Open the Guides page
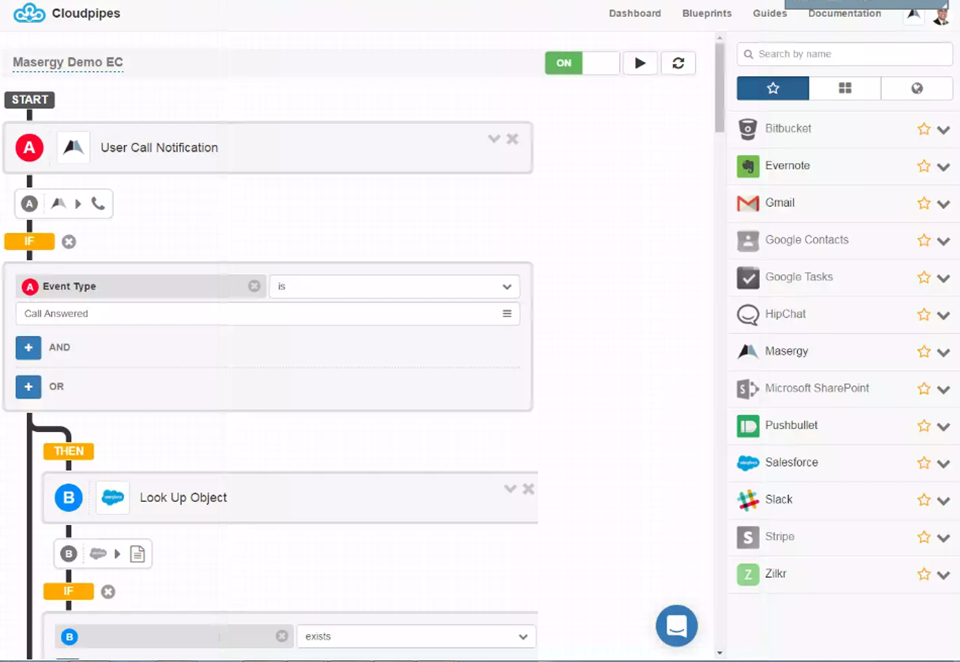The image size is (960, 662). pyautogui.click(x=769, y=14)
